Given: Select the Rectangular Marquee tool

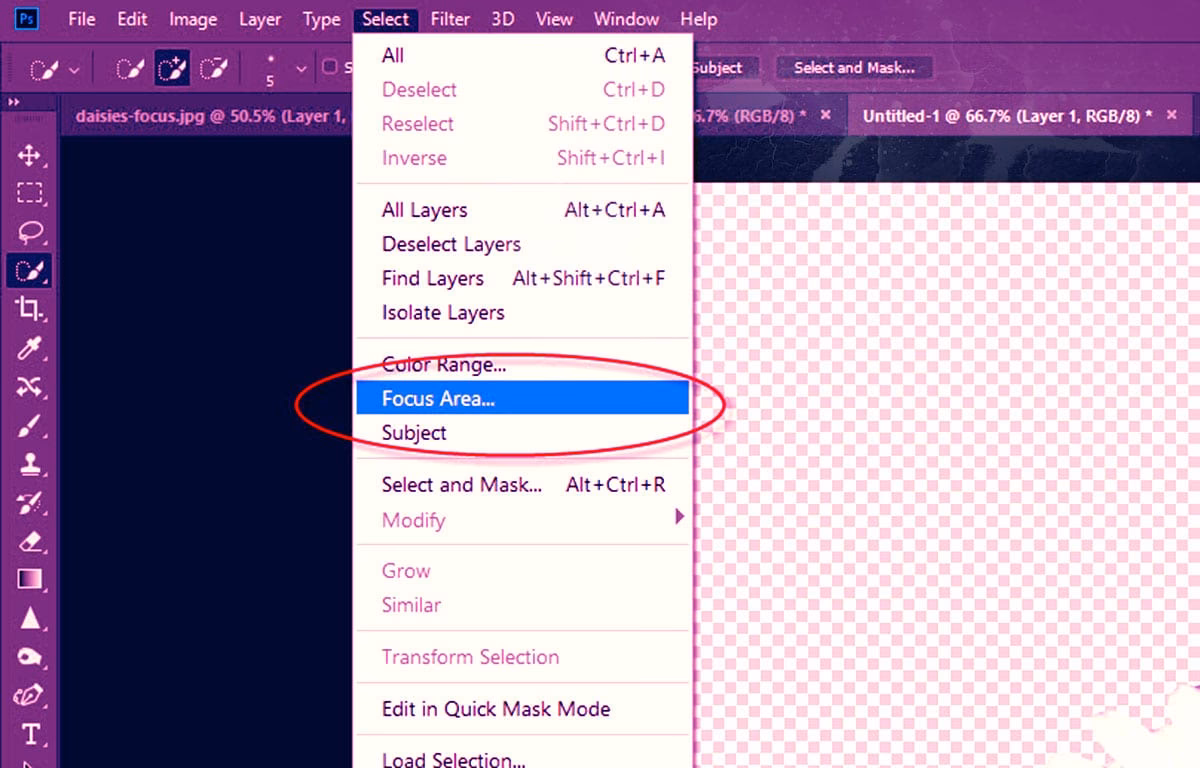Looking at the screenshot, I should point(30,194).
